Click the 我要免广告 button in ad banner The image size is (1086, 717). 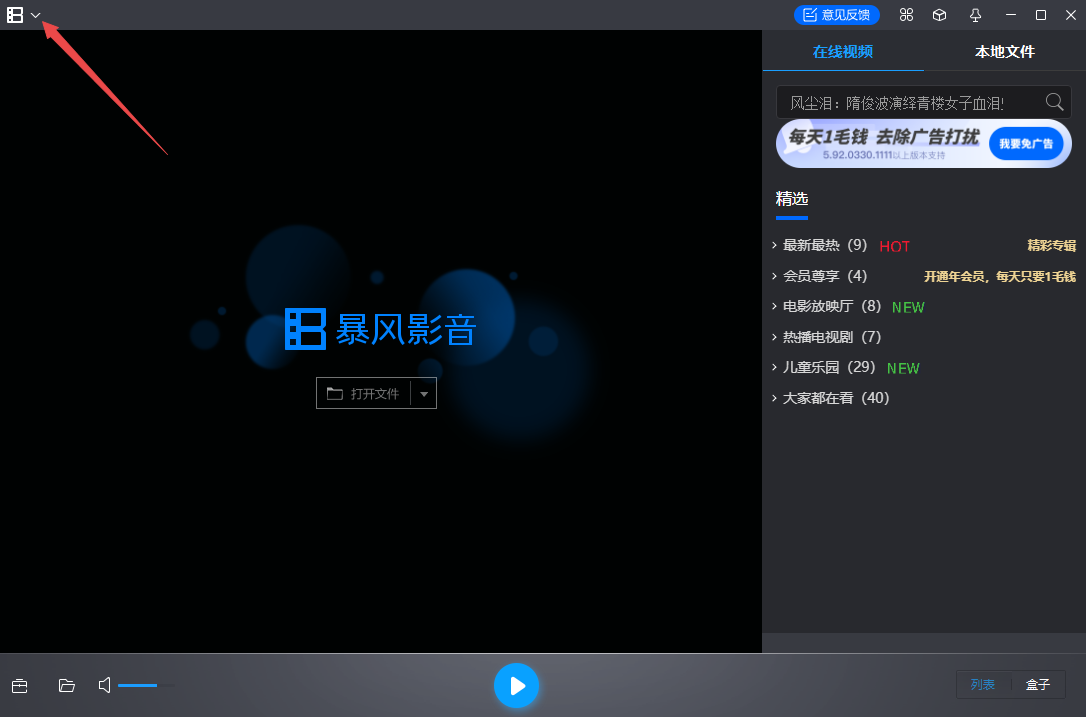(1026, 143)
